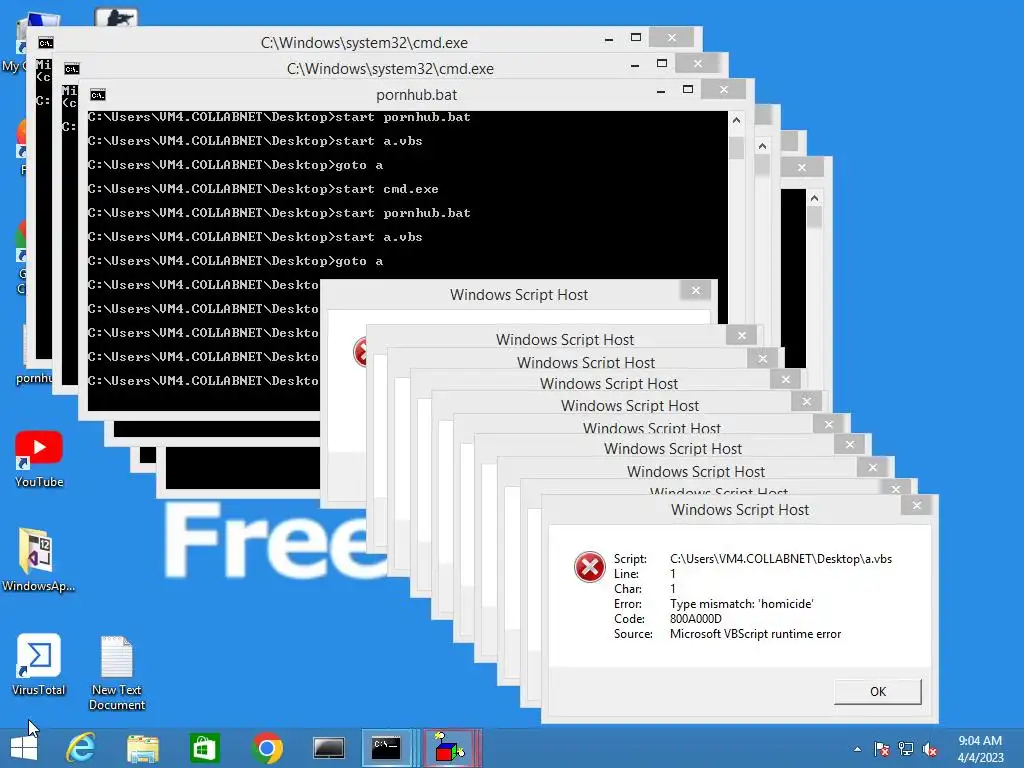The height and width of the screenshot is (768, 1024).
Task: Click the muted volume tray icon
Action: tap(930, 749)
